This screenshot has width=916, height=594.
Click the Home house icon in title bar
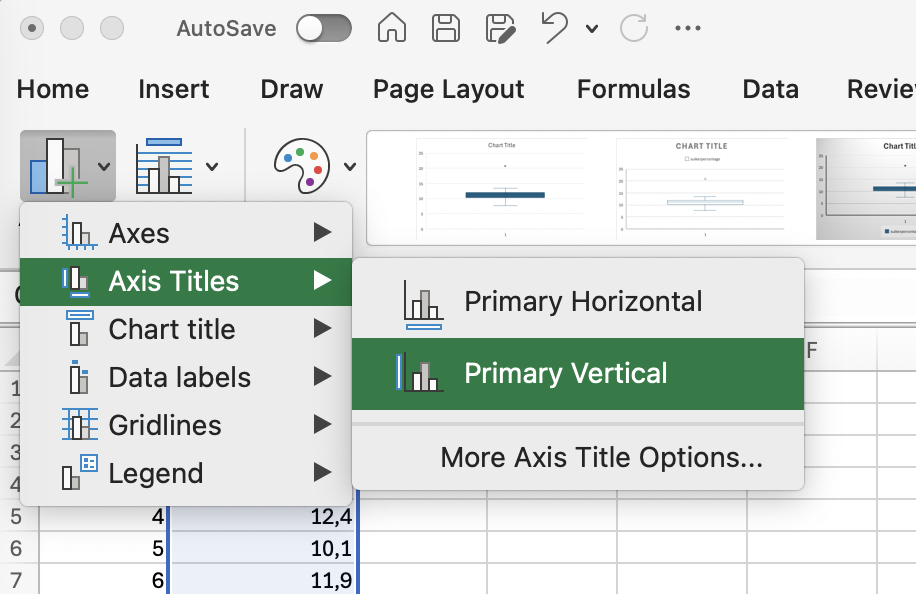[391, 27]
